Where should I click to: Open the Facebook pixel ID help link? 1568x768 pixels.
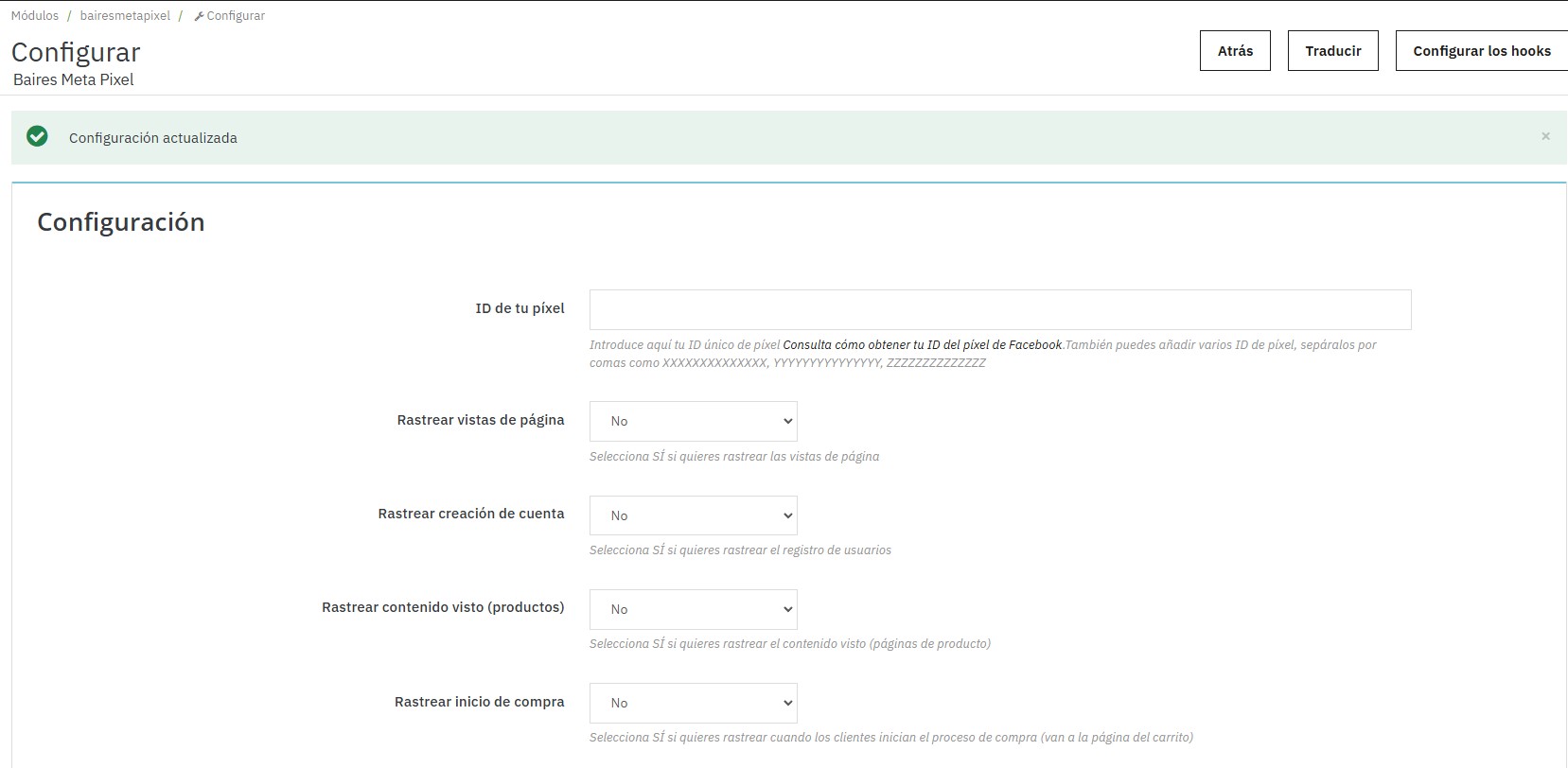[922, 345]
